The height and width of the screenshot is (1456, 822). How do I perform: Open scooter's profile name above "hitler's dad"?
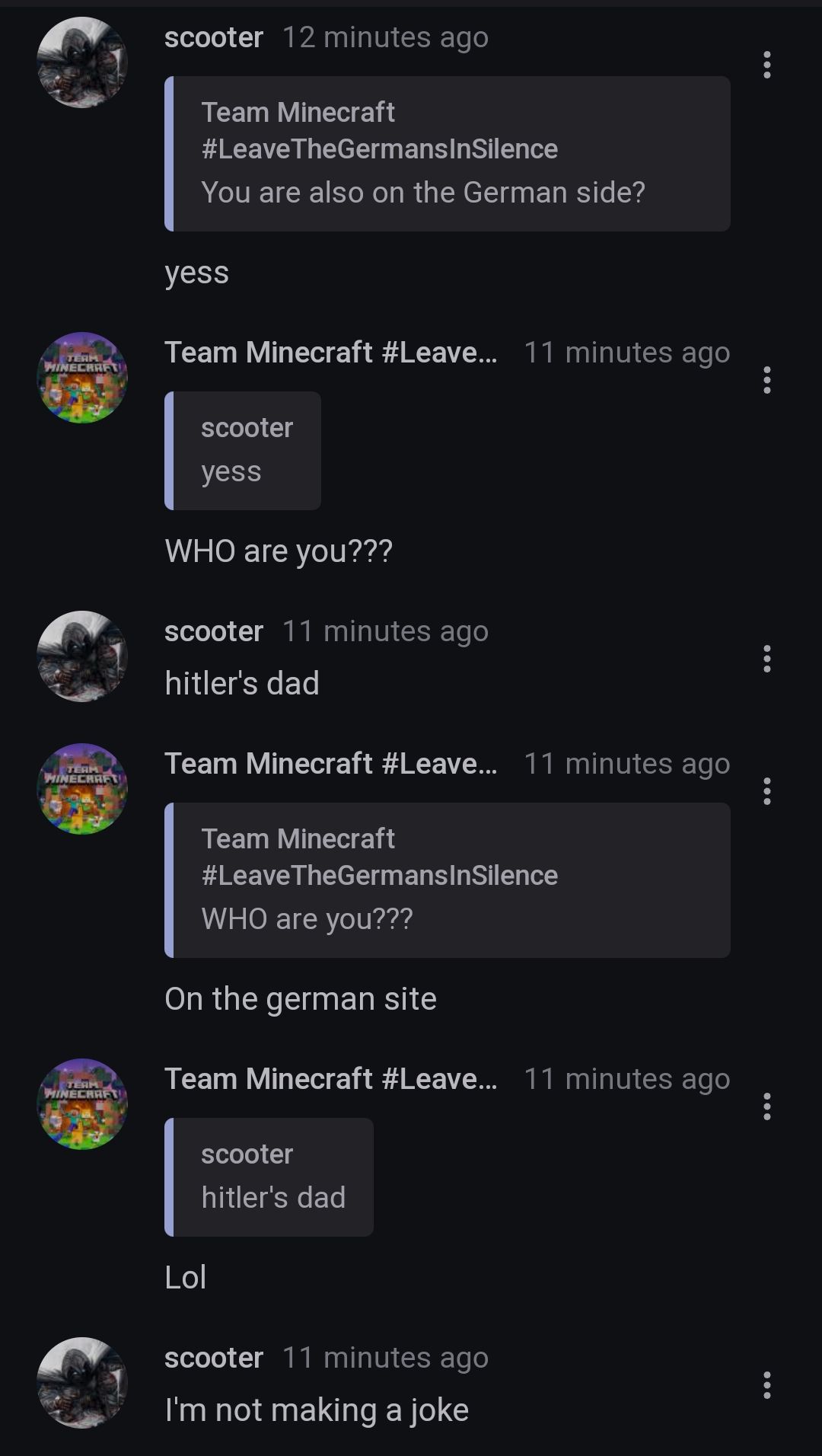tap(214, 631)
